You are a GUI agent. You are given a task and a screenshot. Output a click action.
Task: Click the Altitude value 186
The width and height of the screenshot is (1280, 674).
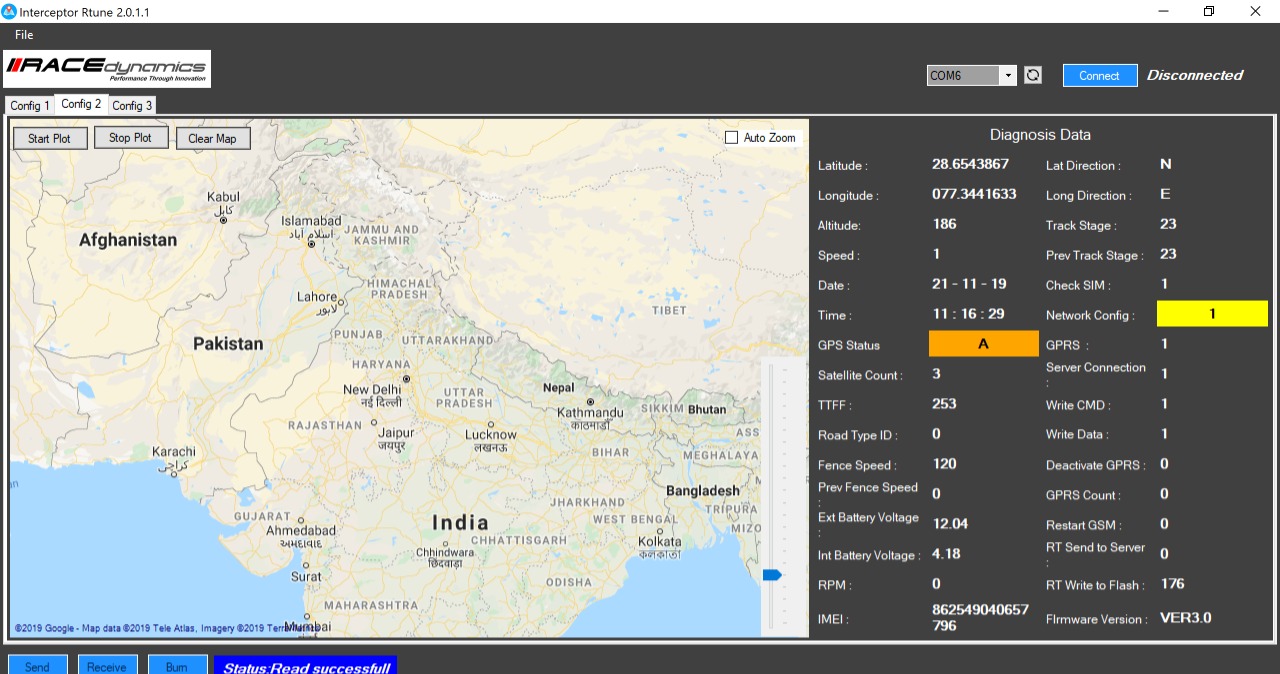[x=944, y=224]
